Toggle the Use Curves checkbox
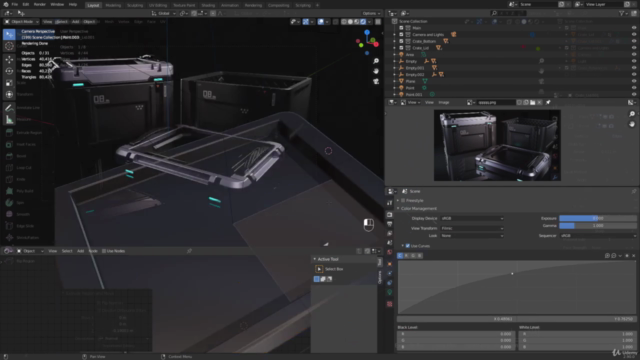 tap(407, 246)
